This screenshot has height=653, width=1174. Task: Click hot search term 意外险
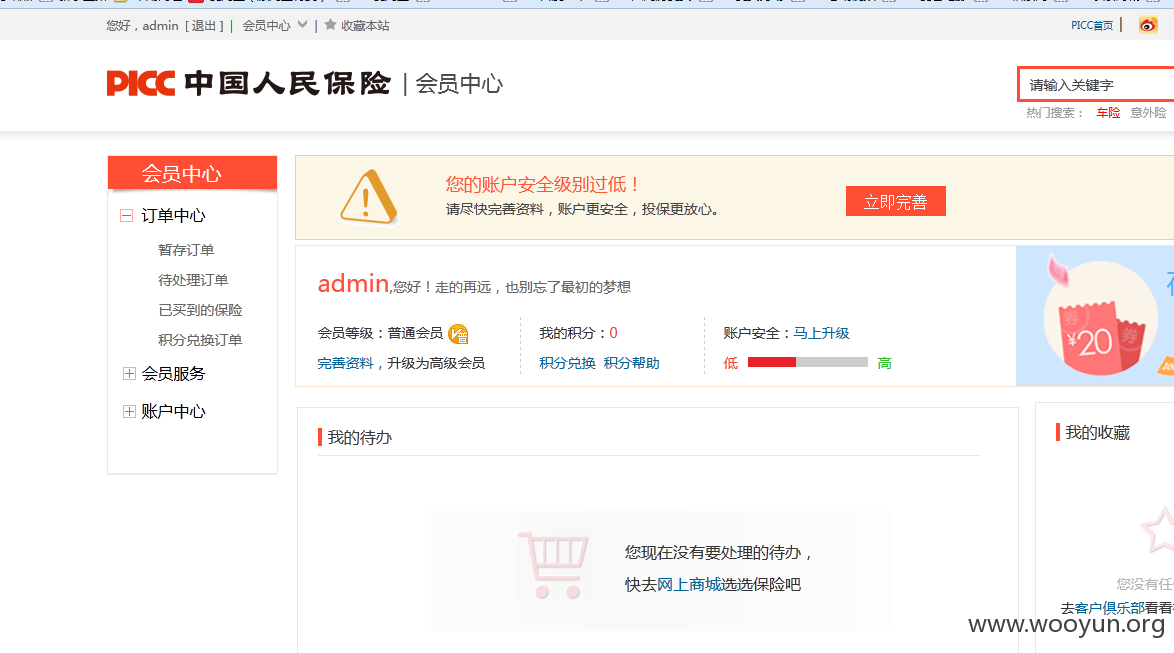pyautogui.click(x=1148, y=113)
